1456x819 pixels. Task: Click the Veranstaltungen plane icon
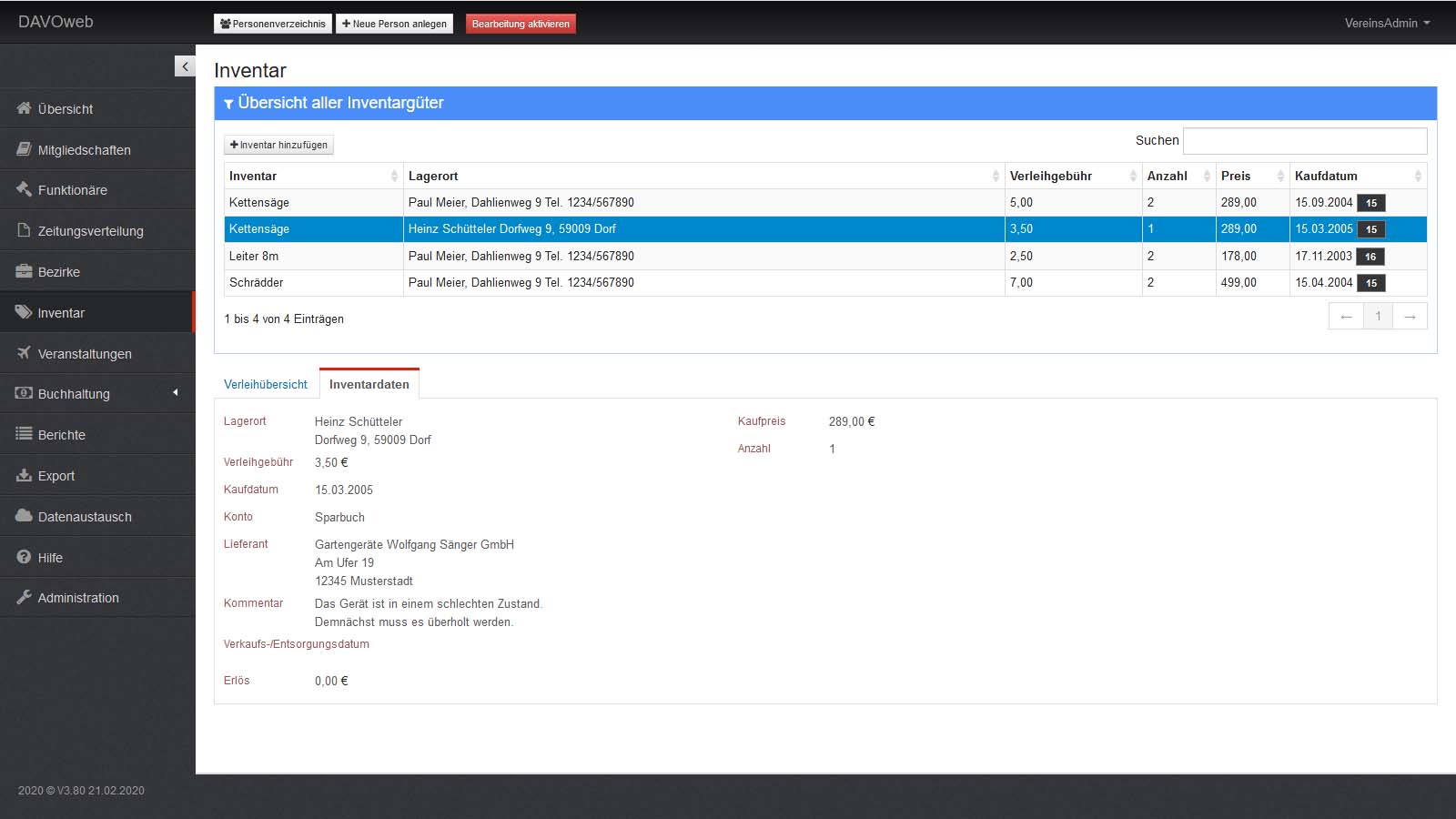coord(24,353)
